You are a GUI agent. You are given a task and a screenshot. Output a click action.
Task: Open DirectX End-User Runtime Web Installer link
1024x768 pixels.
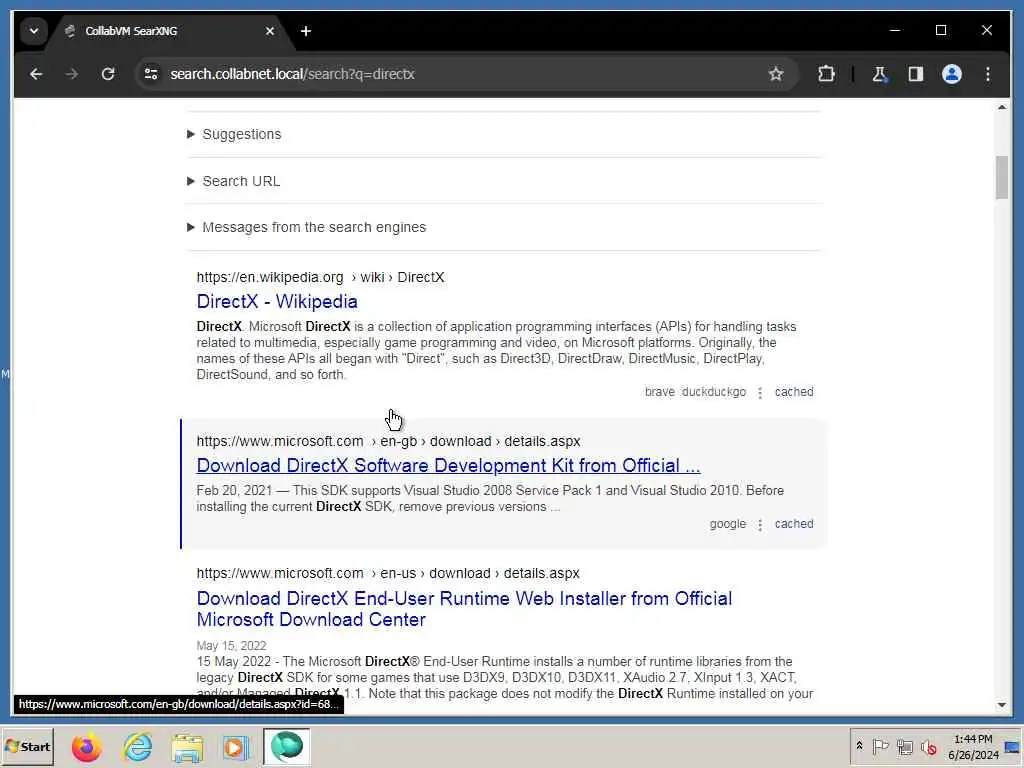(x=464, y=609)
